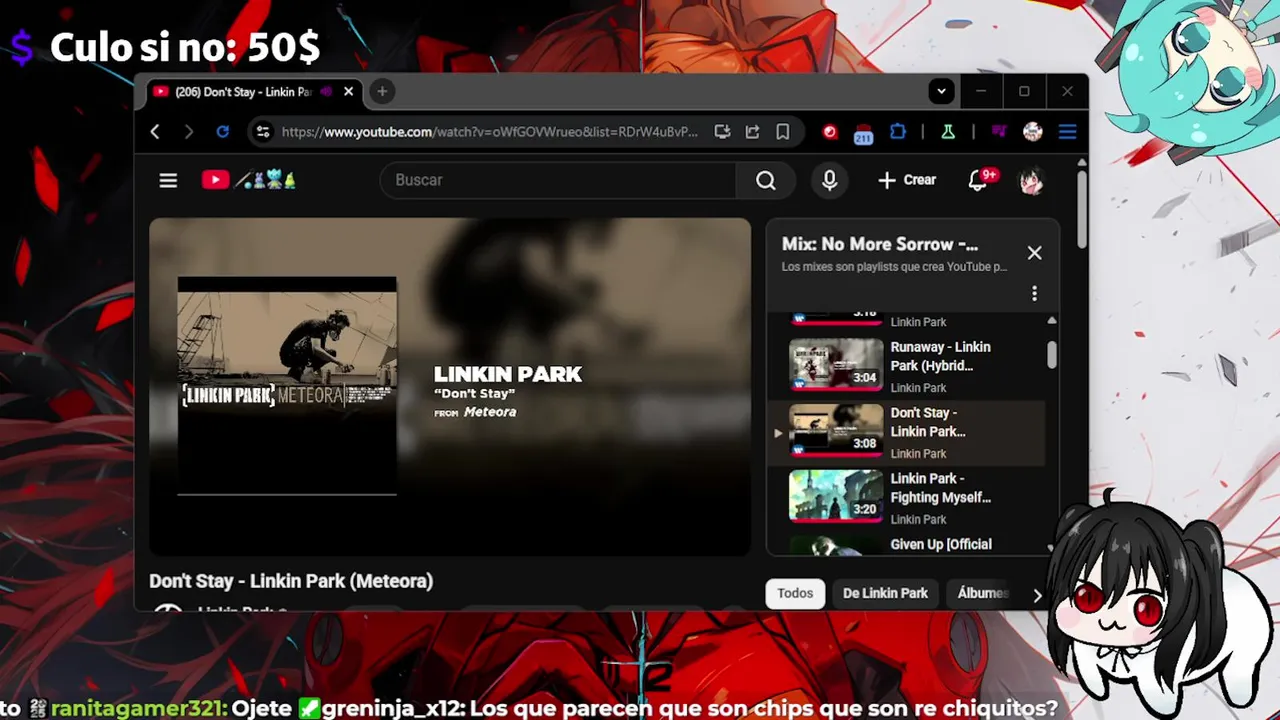This screenshot has width=1280, height=720.
Task: Click the playlist panel scrollbar thumb
Action: pyautogui.click(x=1051, y=354)
